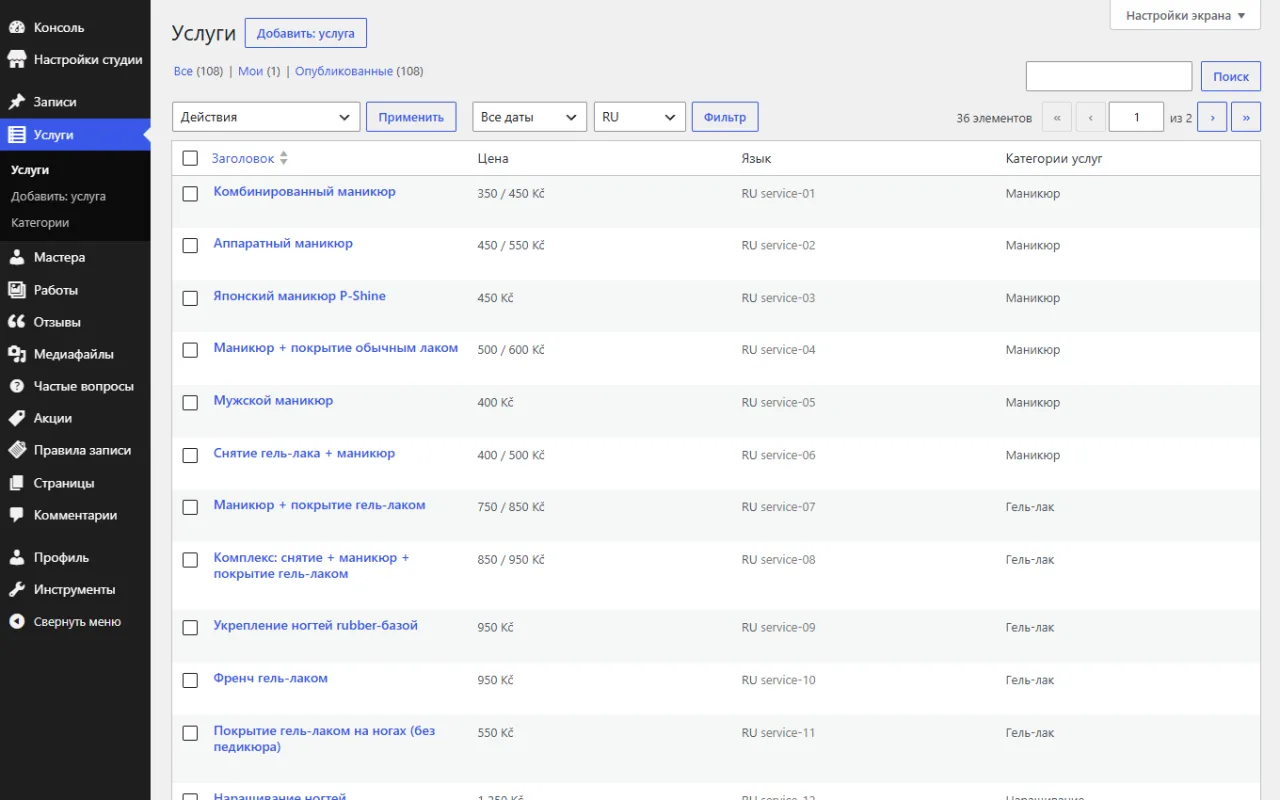Open the Категории submenu item
Screen dimensions: 1280x800
pyautogui.click(x=40, y=222)
